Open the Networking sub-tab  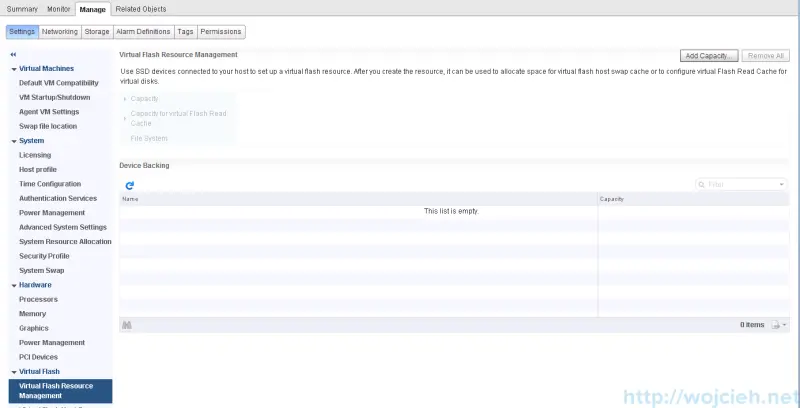coord(60,32)
